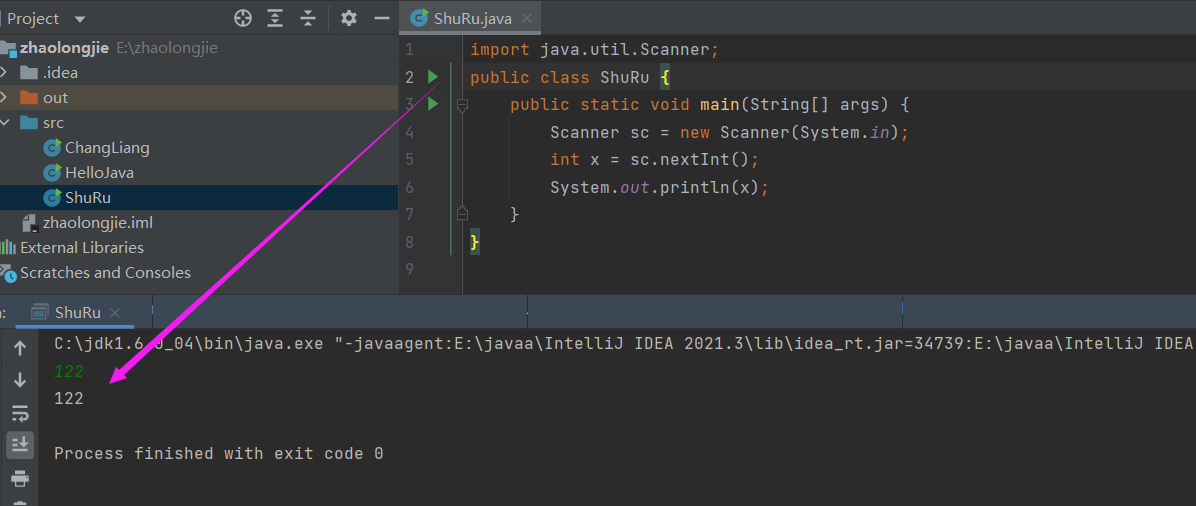Click the 'System.out.println(x);' line
Image resolution: width=1196 pixels, height=506 pixels.
tap(660, 187)
